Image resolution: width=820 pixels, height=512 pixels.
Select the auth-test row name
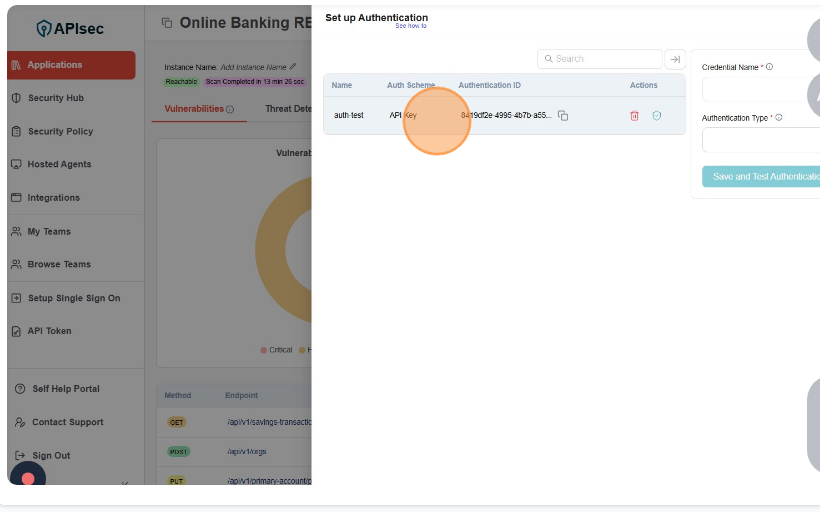point(349,116)
